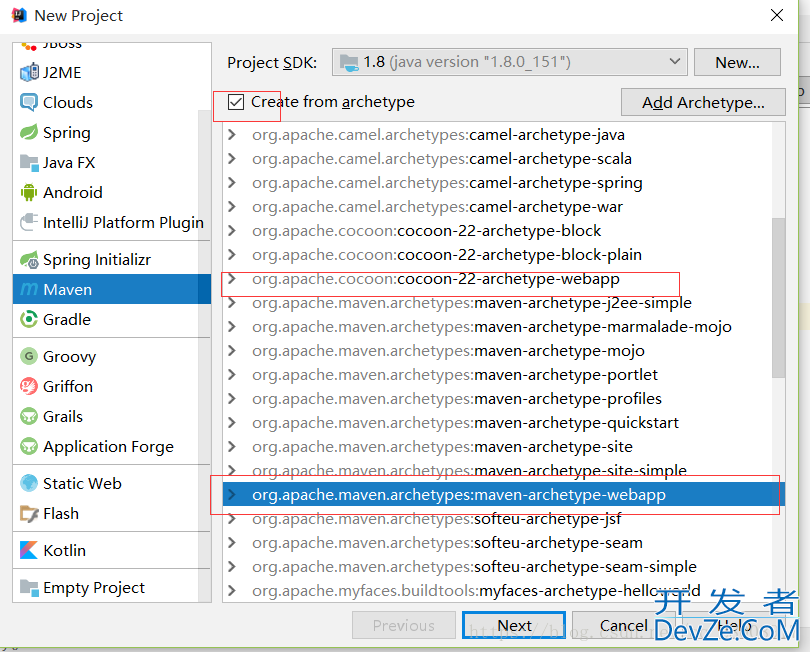The image size is (810, 652).
Task: Expand the selected maven-archetype-webapp entry
Action: (232, 494)
